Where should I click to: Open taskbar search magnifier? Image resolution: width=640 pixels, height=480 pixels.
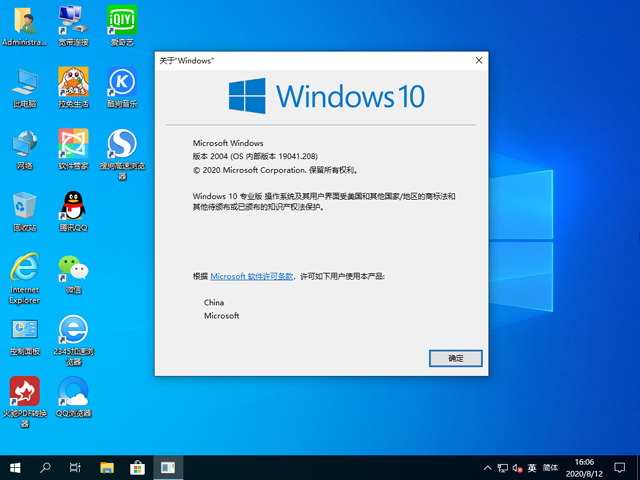(x=45, y=468)
